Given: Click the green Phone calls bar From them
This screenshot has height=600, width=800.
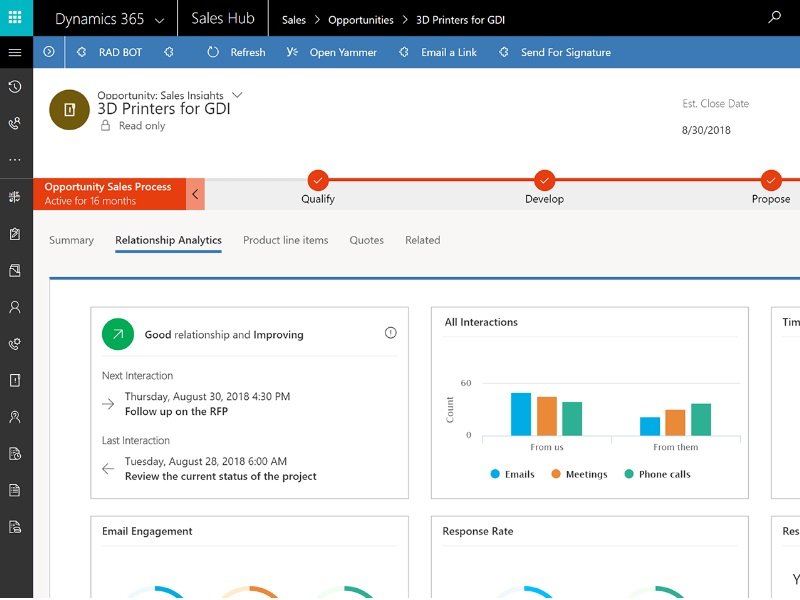Looking at the screenshot, I should click(x=701, y=419).
